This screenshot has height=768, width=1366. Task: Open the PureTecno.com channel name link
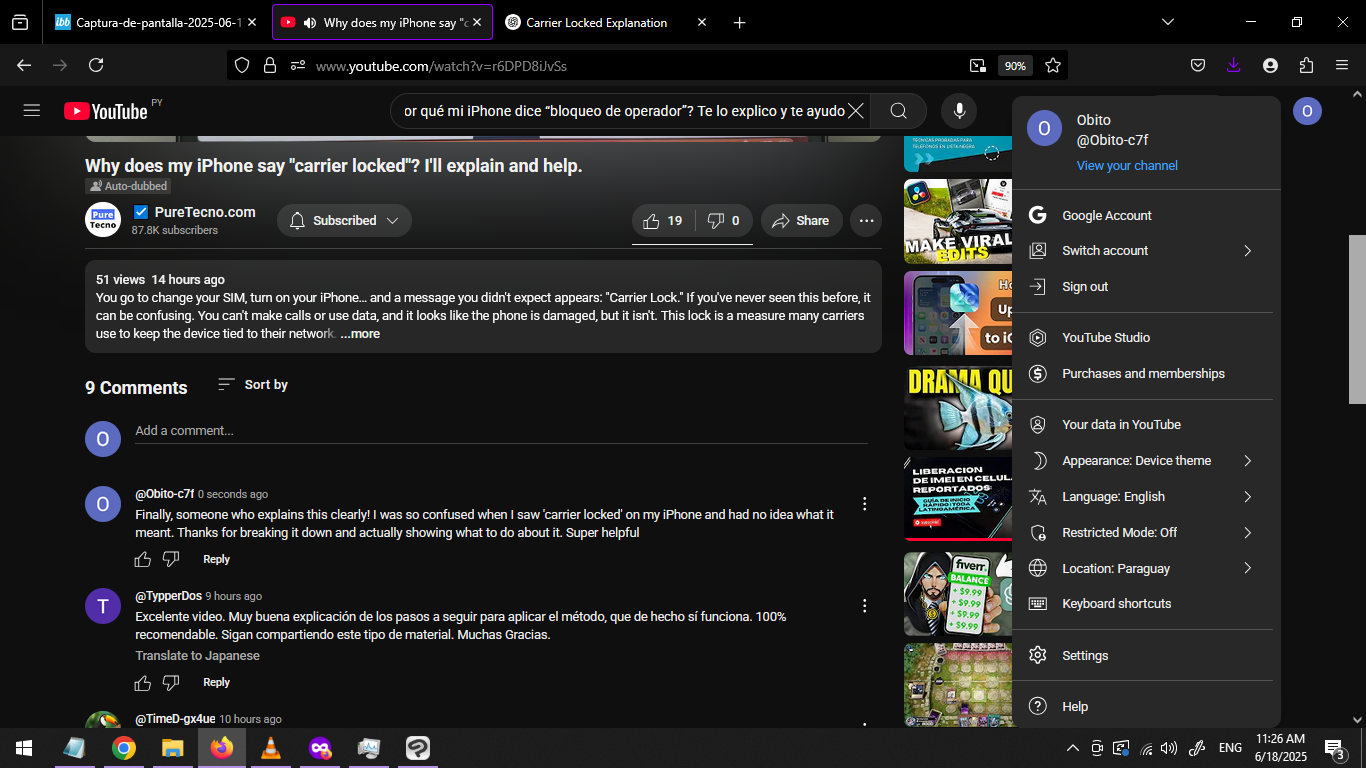pyautogui.click(x=205, y=212)
